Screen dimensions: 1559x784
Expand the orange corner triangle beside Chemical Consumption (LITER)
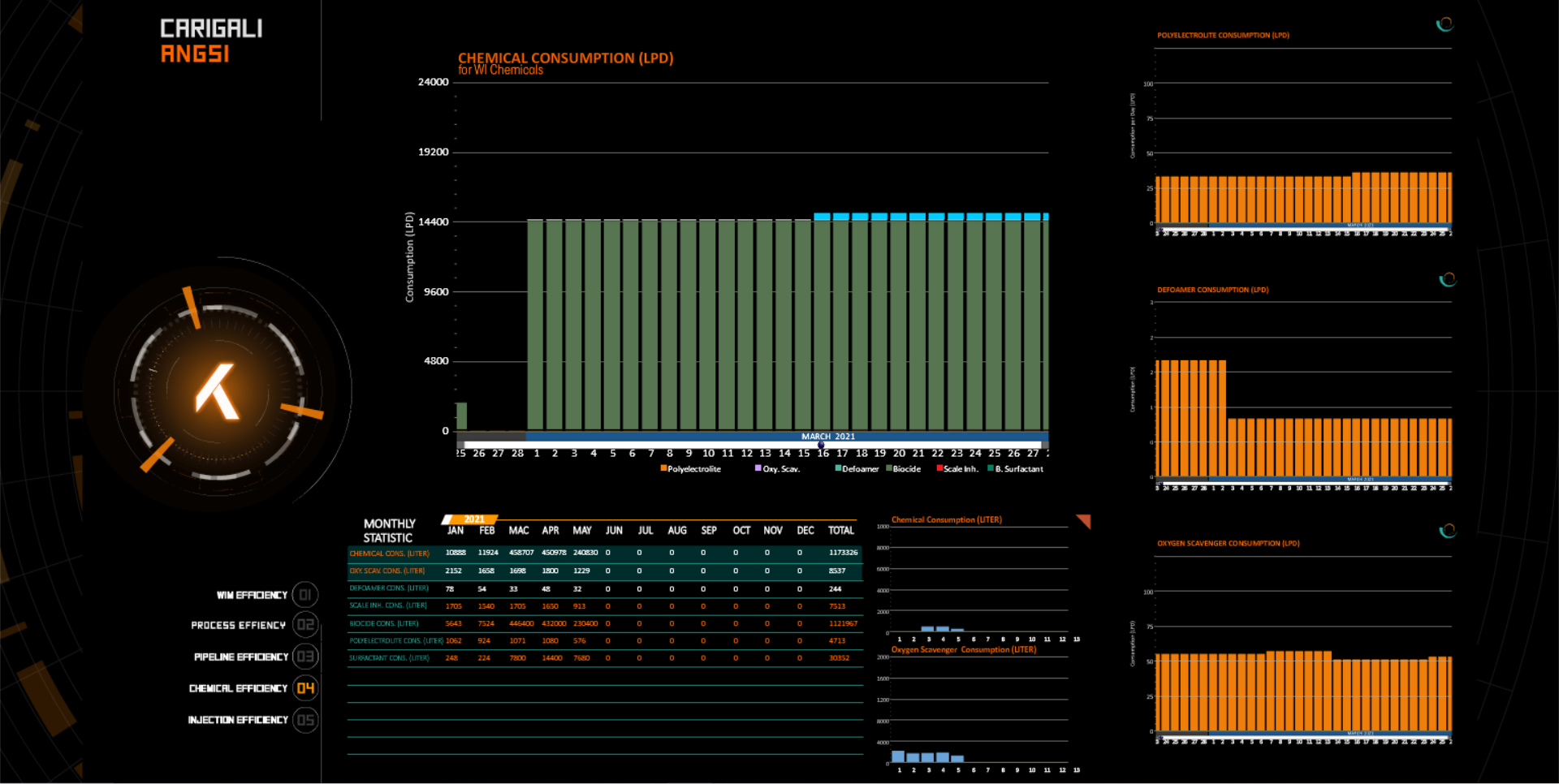click(1084, 520)
